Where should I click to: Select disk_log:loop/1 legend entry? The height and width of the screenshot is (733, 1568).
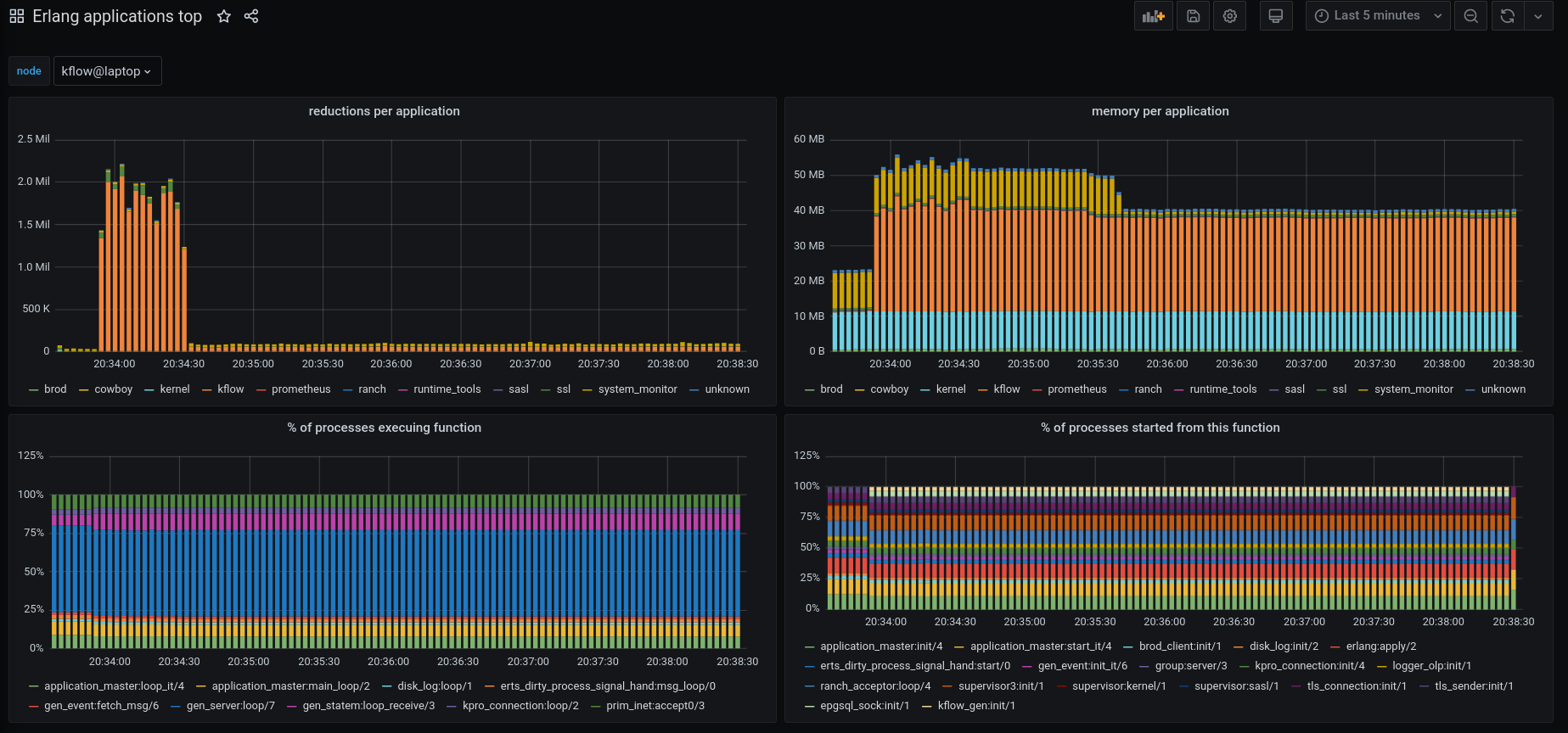[x=435, y=686]
